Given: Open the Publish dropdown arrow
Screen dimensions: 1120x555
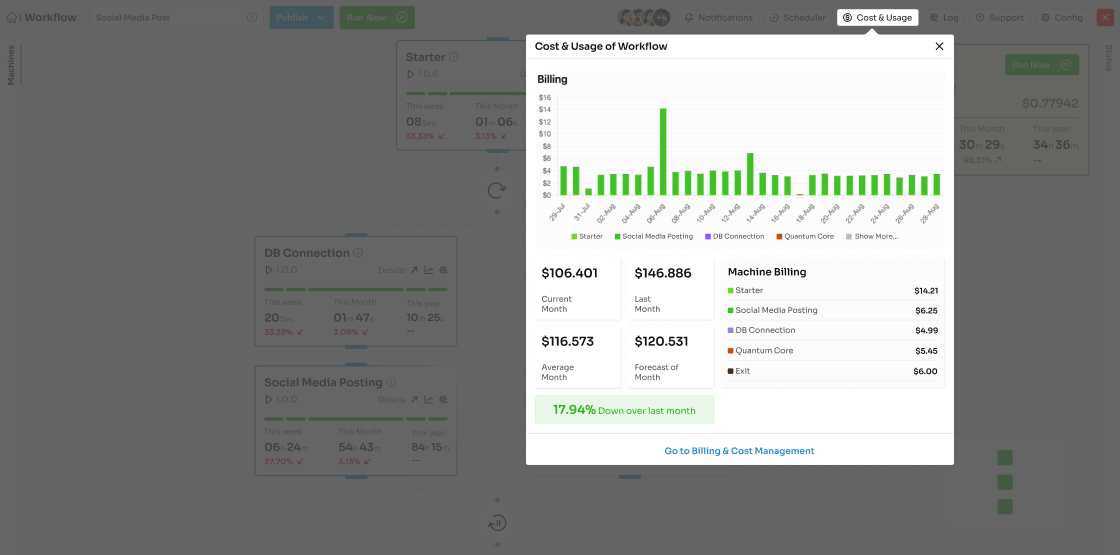Looking at the screenshot, I should (322, 17).
